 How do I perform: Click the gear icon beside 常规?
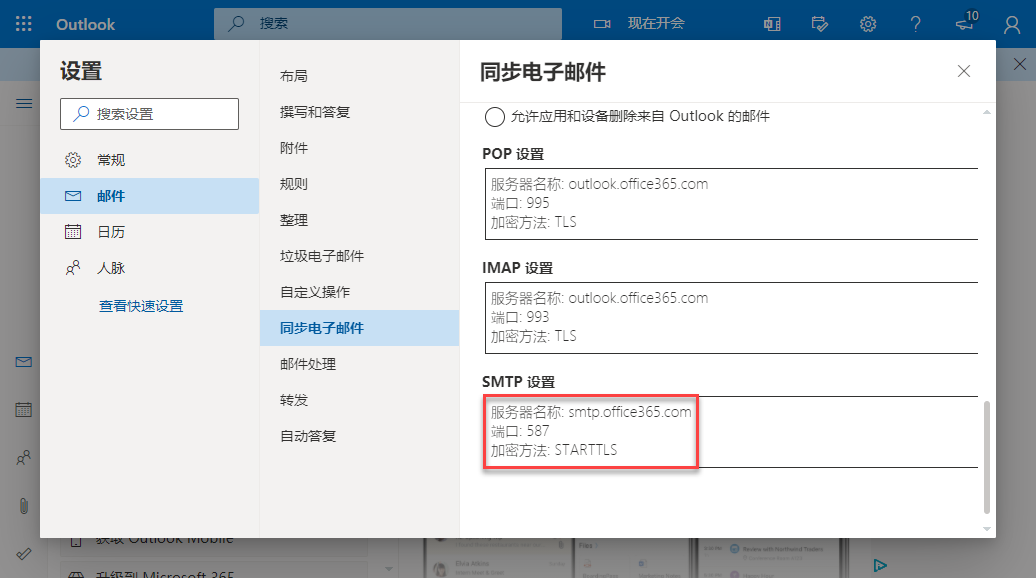click(x=73, y=160)
